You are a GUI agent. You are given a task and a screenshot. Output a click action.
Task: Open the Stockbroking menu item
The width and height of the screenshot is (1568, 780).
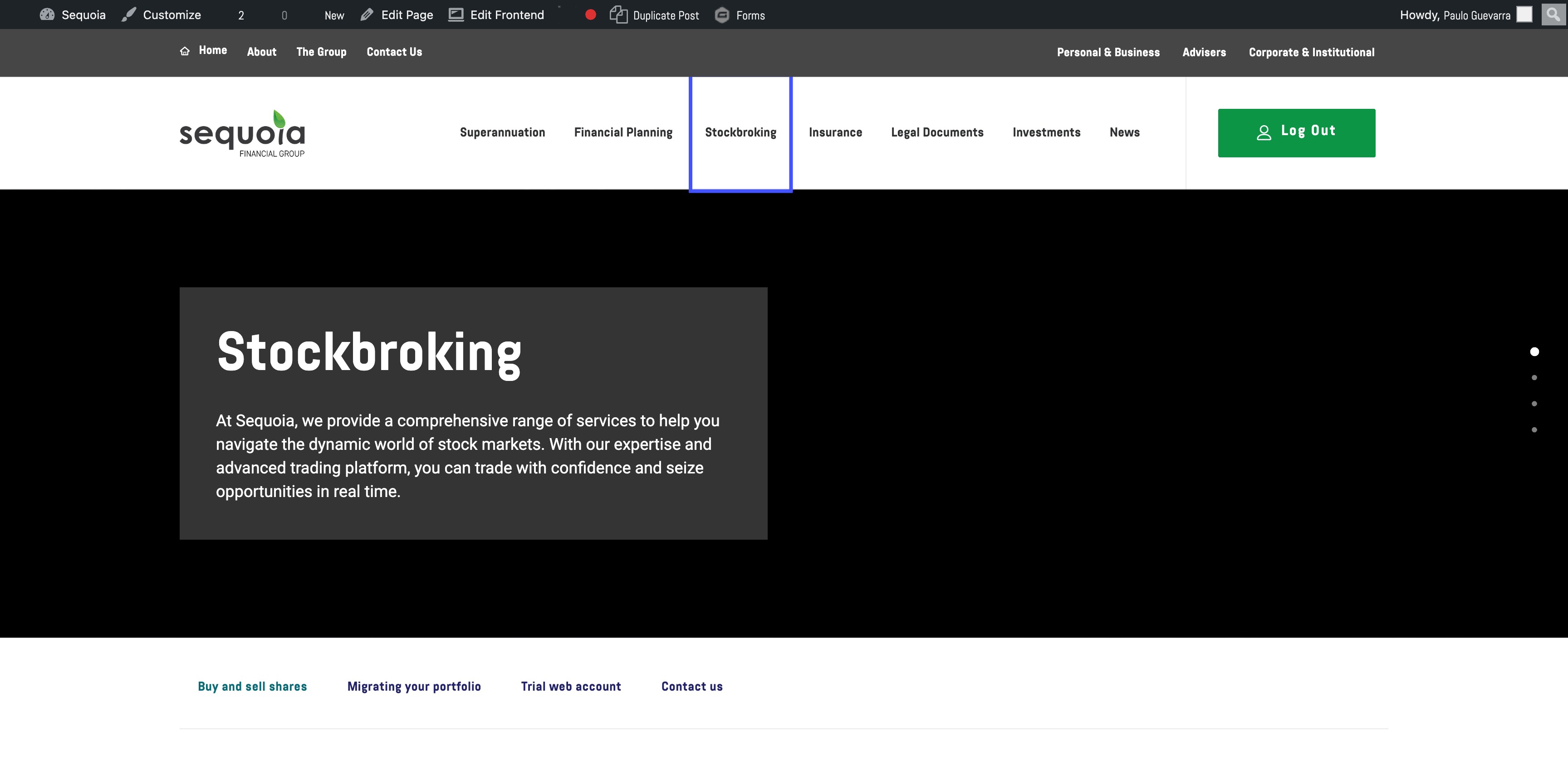point(740,132)
